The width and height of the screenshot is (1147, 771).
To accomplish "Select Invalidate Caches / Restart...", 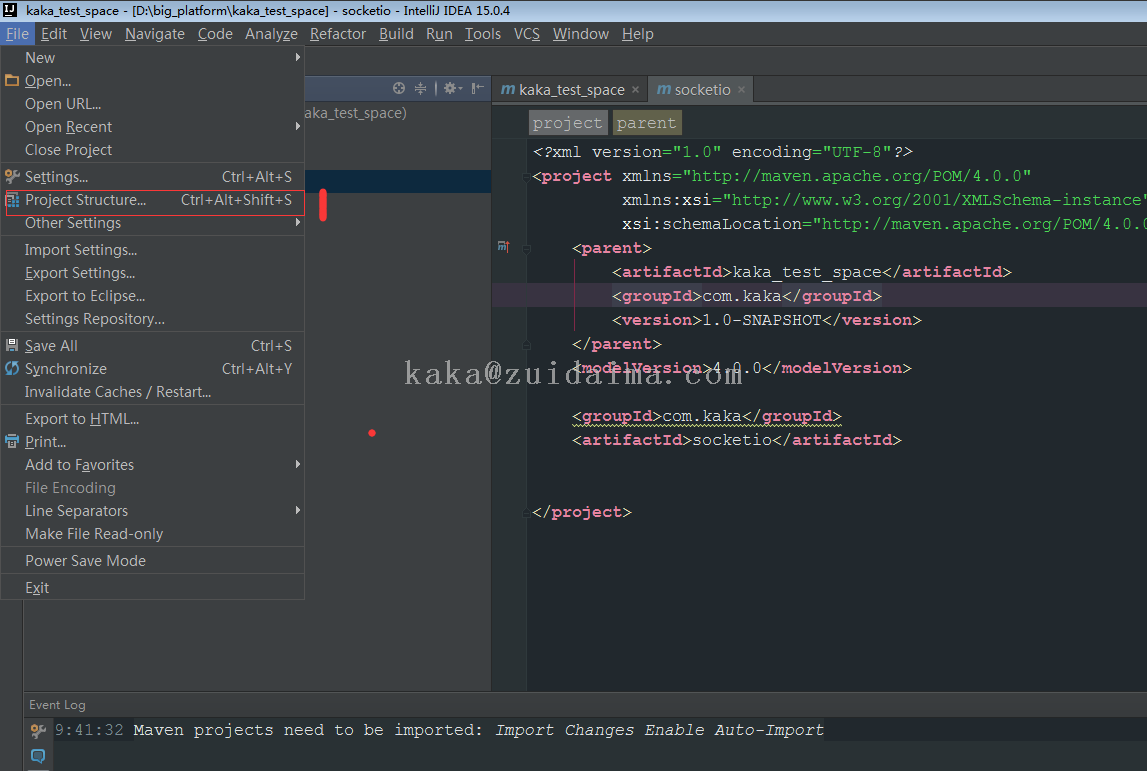I will click(x=152, y=391).
